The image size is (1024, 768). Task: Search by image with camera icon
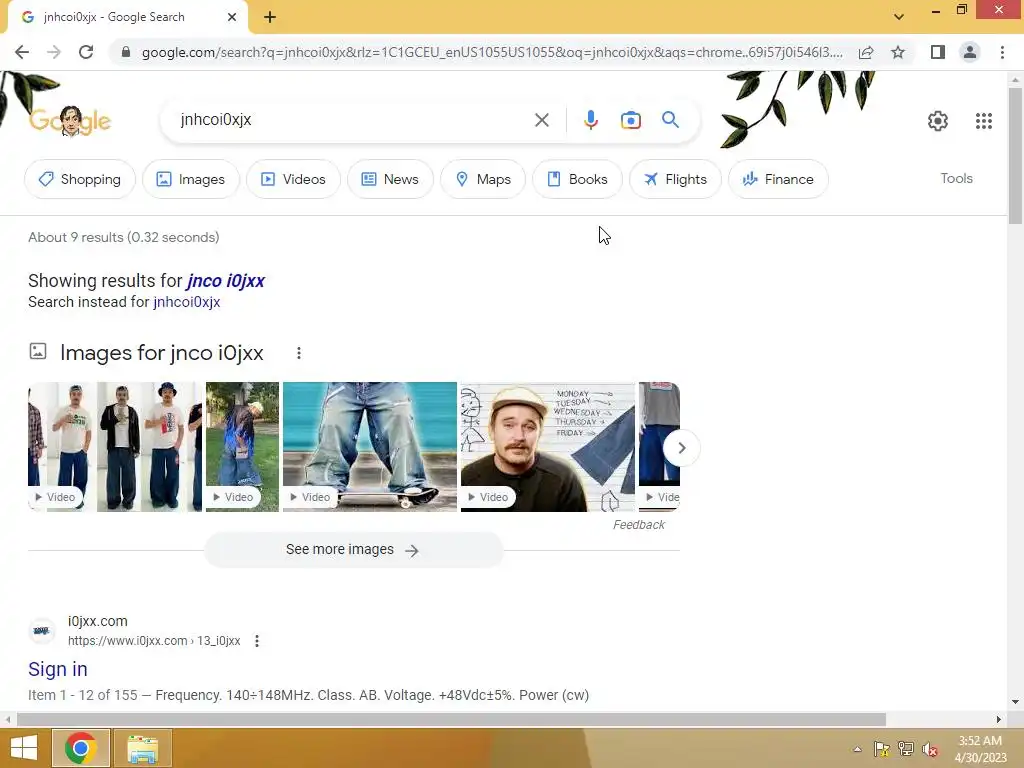tap(630, 120)
